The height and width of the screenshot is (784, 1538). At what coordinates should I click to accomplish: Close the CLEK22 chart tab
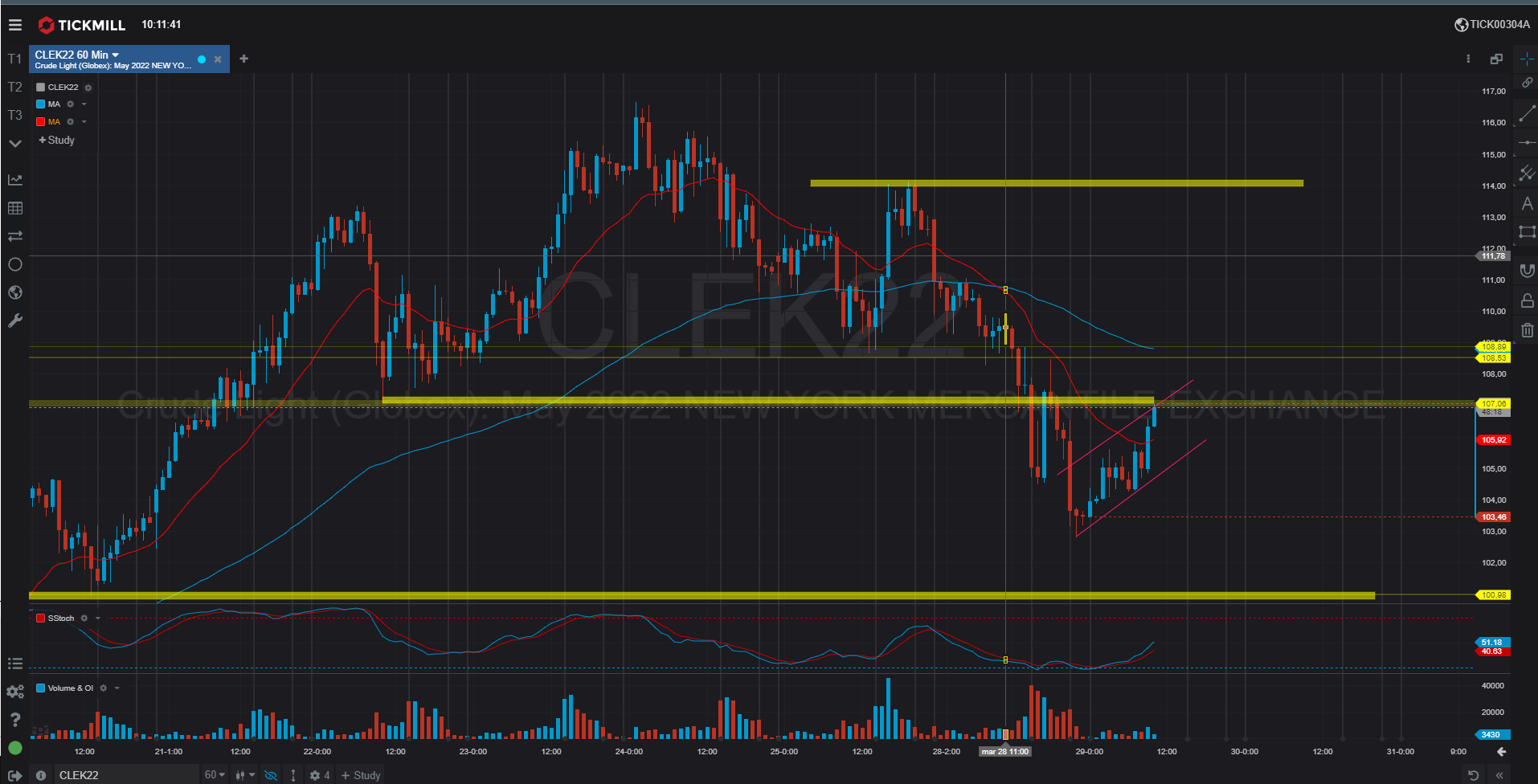click(x=218, y=59)
